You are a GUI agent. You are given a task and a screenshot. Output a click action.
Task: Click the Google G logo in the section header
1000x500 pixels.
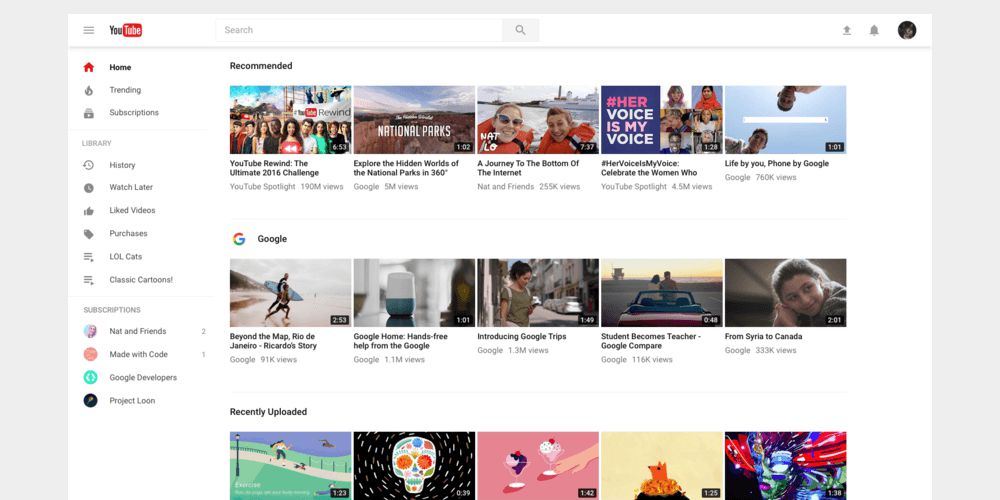pyautogui.click(x=239, y=239)
